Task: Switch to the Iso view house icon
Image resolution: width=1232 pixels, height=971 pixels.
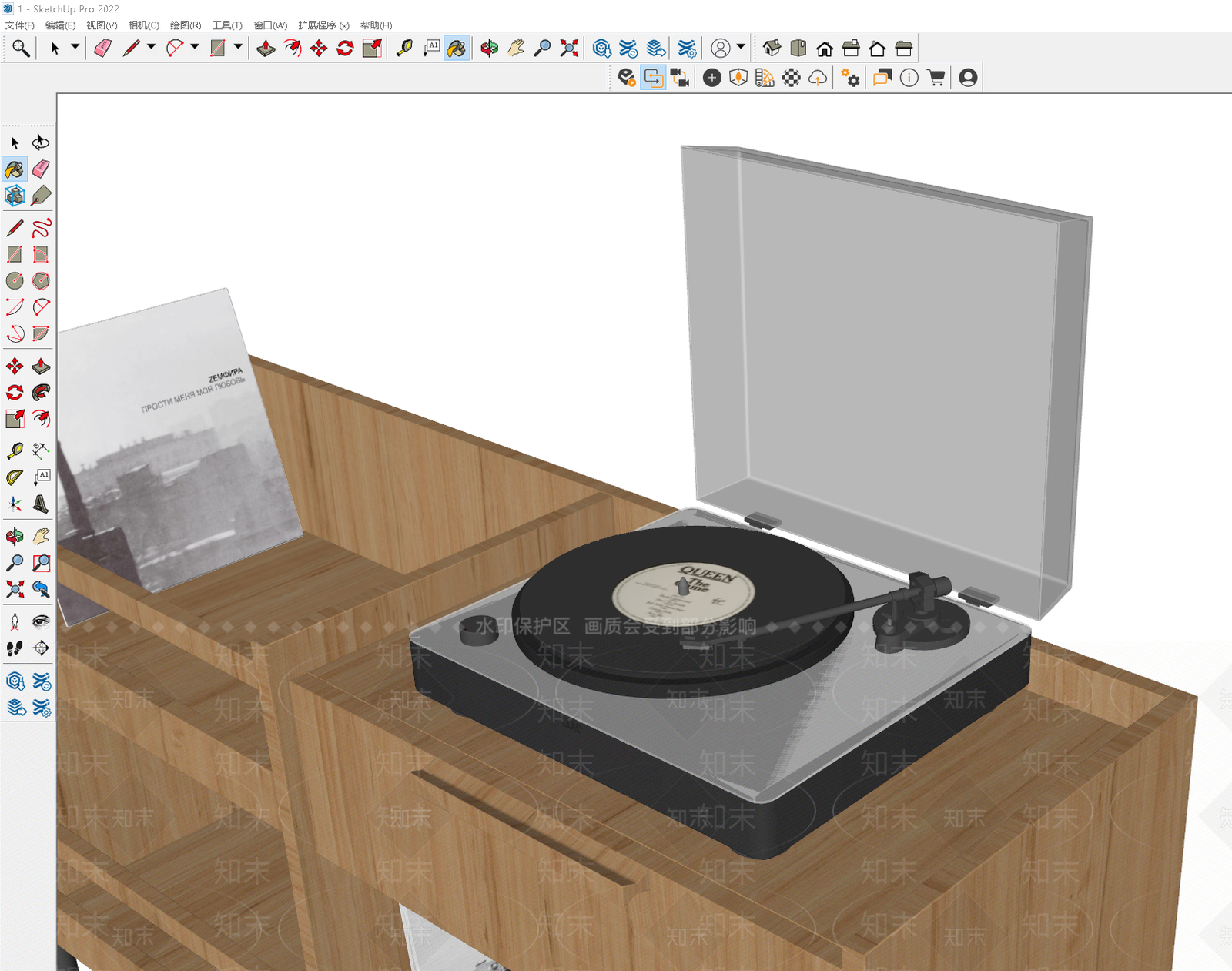Action: tap(772, 49)
